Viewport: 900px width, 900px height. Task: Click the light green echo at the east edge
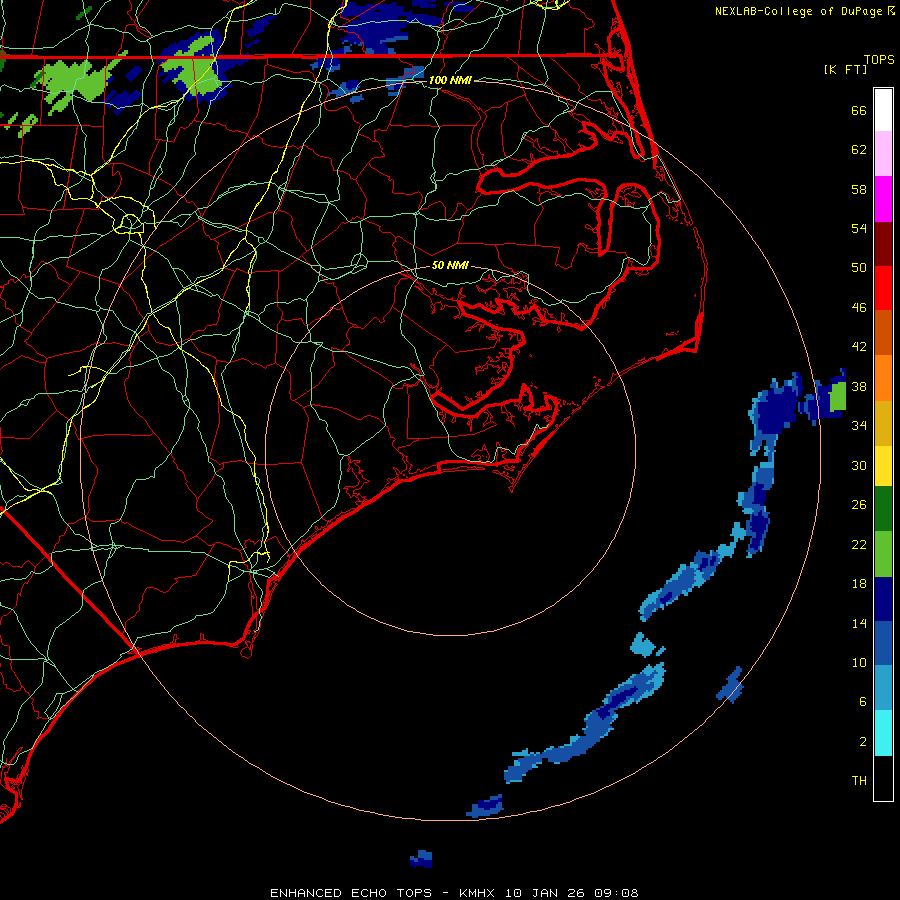pos(838,396)
